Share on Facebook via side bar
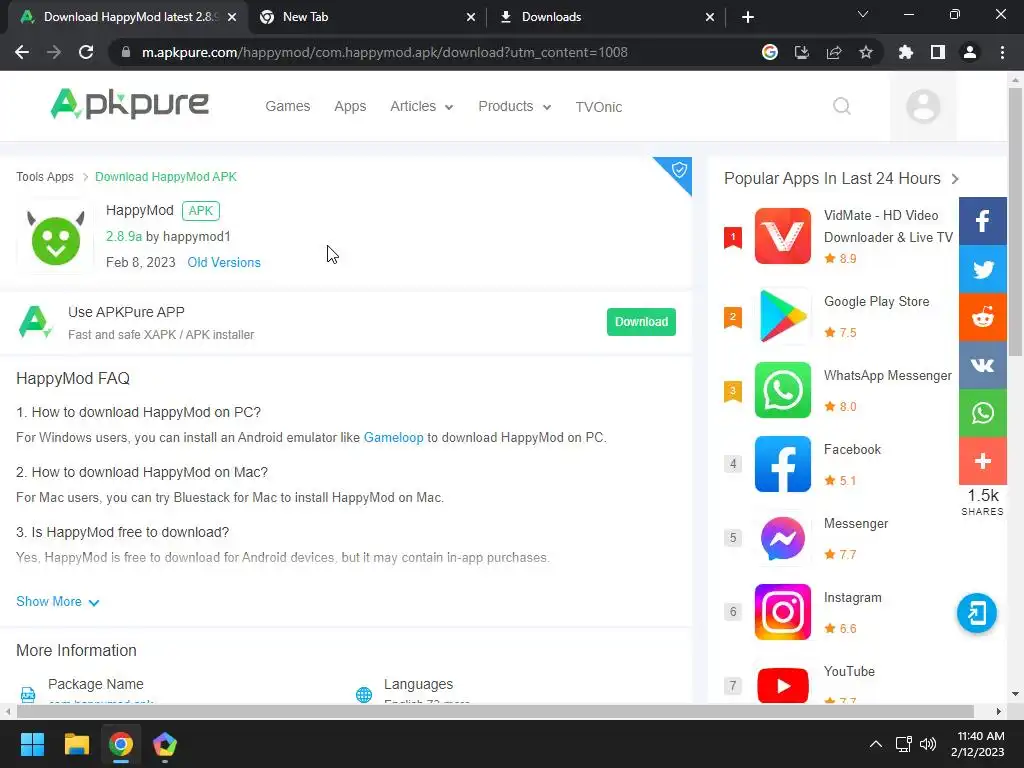 click(x=982, y=221)
